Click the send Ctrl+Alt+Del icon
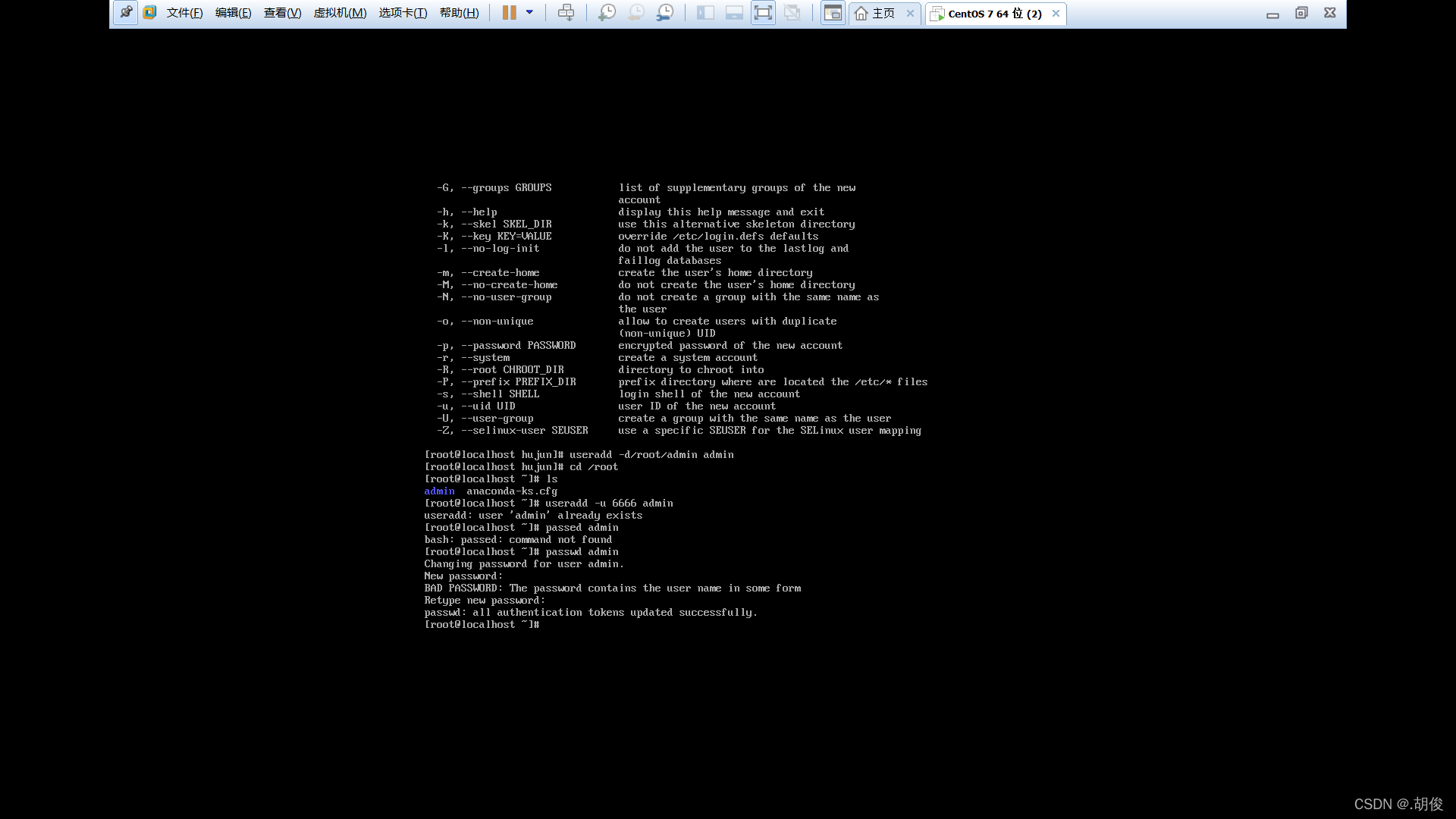Image resolution: width=1456 pixels, height=819 pixels. point(566,12)
